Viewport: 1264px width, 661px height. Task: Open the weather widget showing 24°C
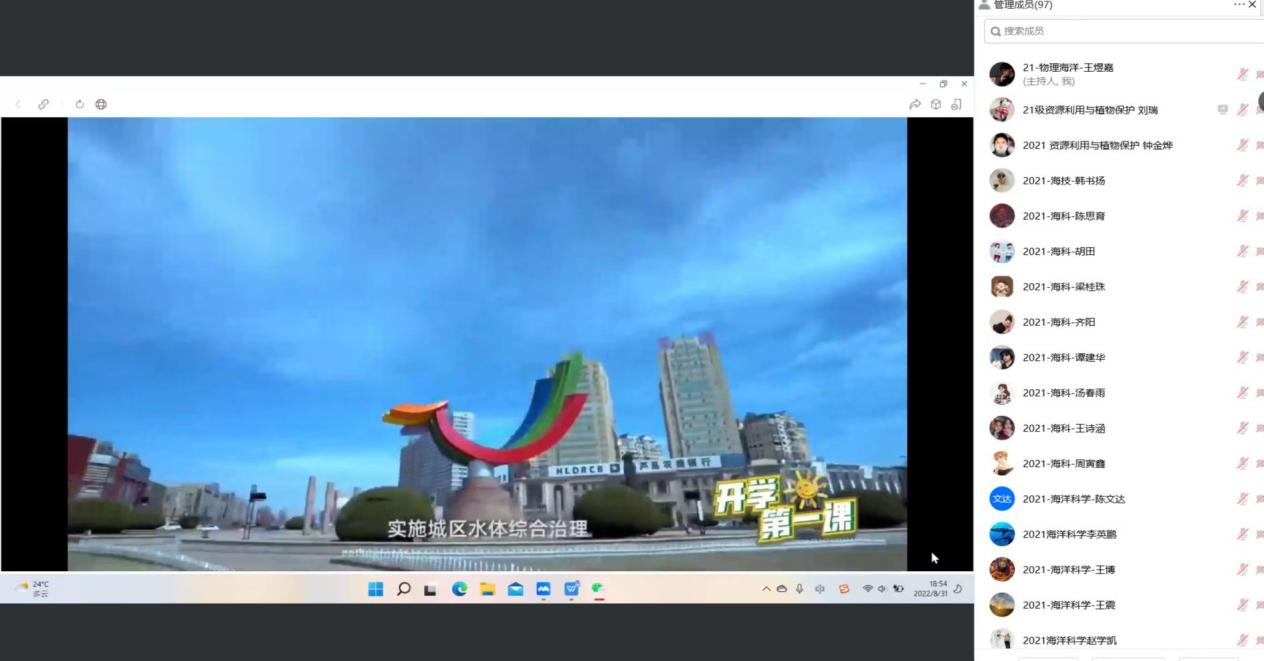[32, 589]
